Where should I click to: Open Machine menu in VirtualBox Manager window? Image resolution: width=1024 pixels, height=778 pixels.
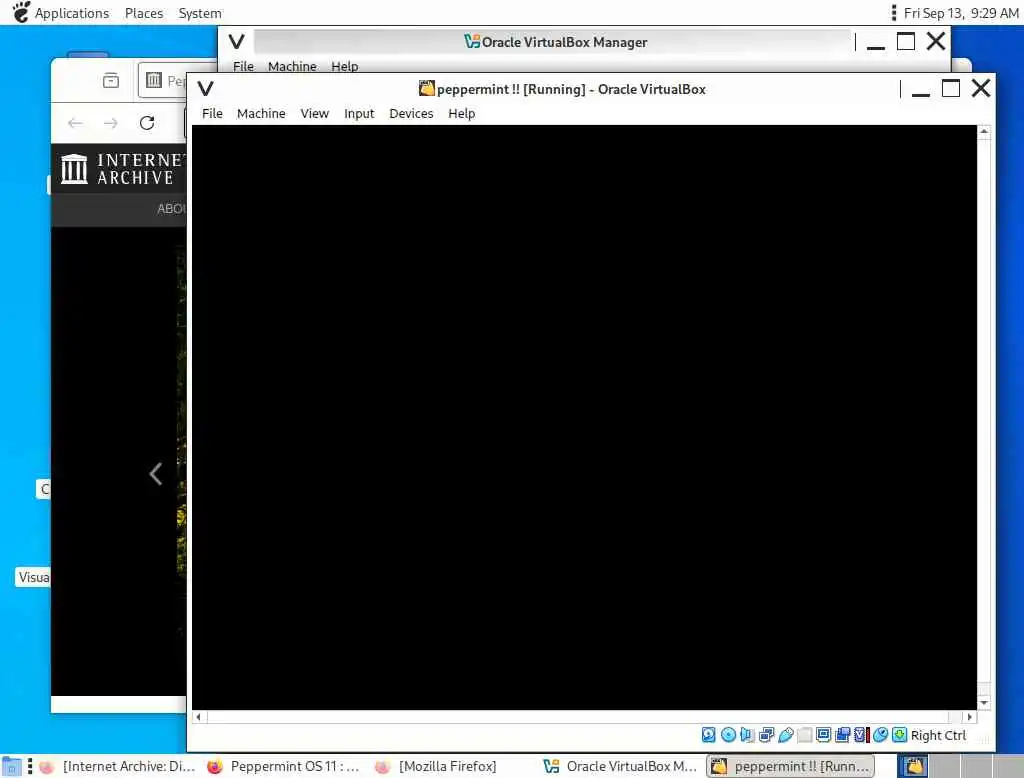point(292,66)
